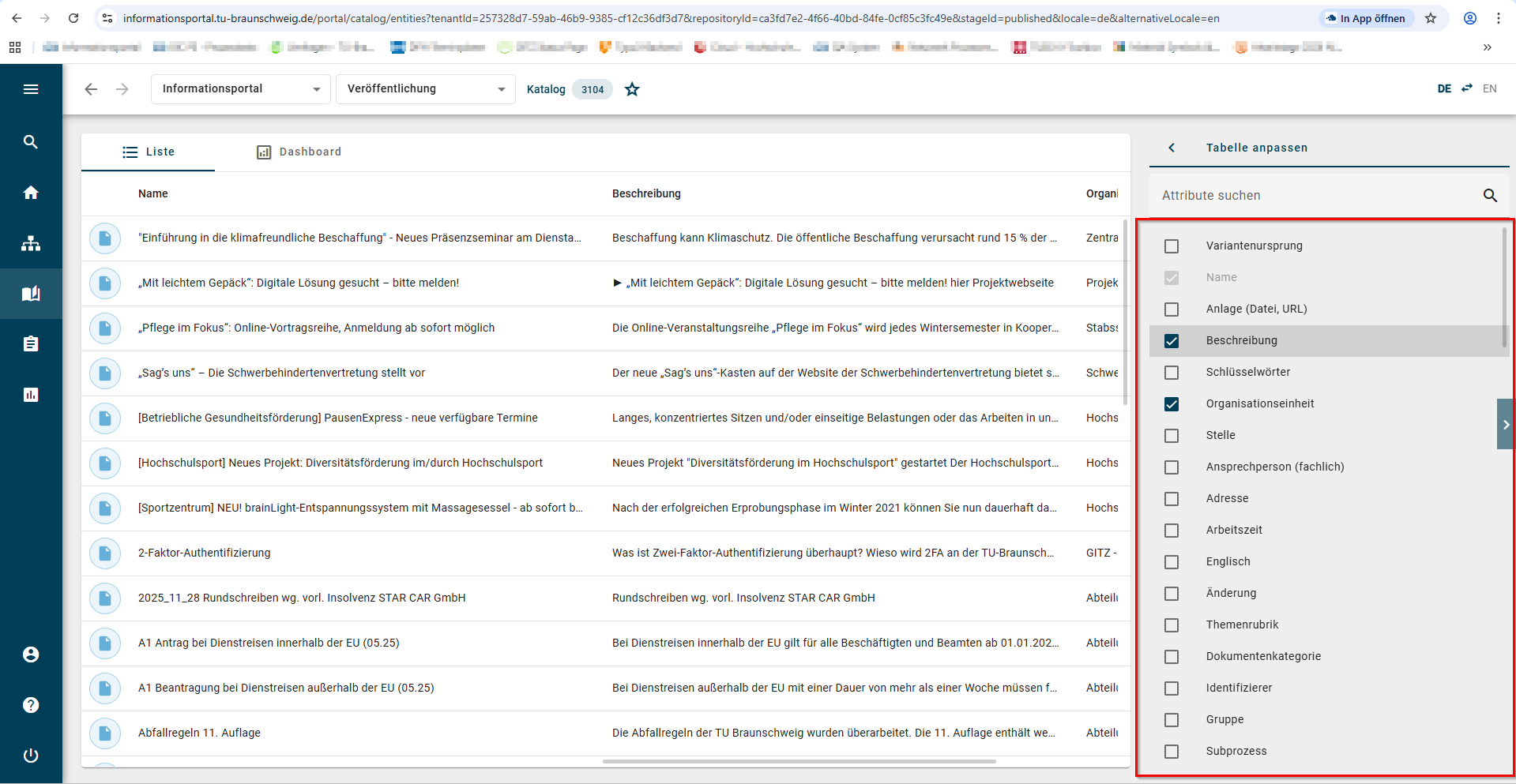The width and height of the screenshot is (1516, 784).
Task: Open the user profile sidebar icon
Action: coord(31,655)
